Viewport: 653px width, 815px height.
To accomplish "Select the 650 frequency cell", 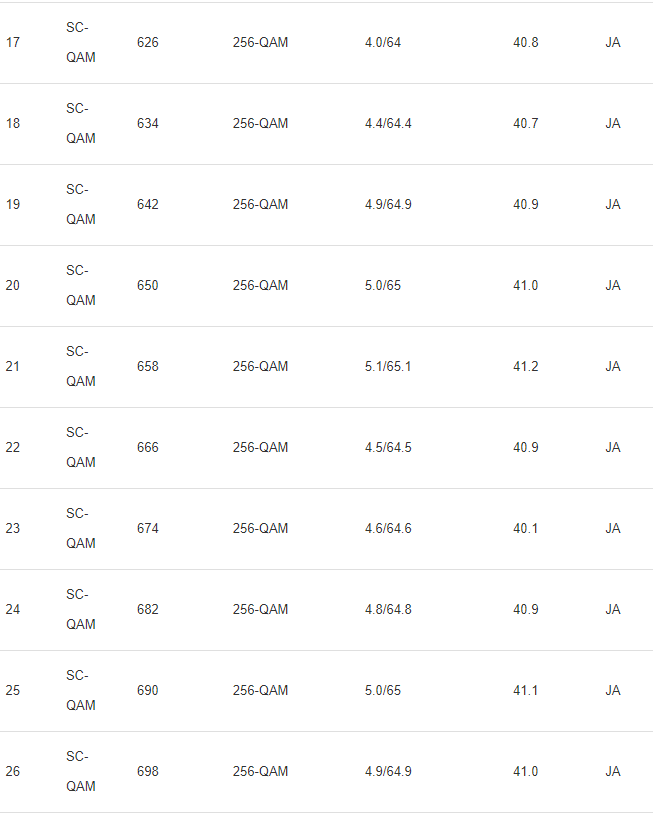I will click(147, 286).
